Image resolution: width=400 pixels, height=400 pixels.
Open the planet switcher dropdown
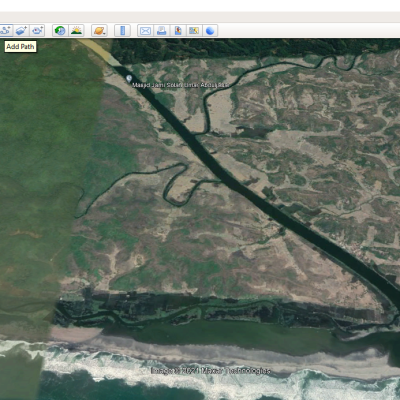coord(99,31)
